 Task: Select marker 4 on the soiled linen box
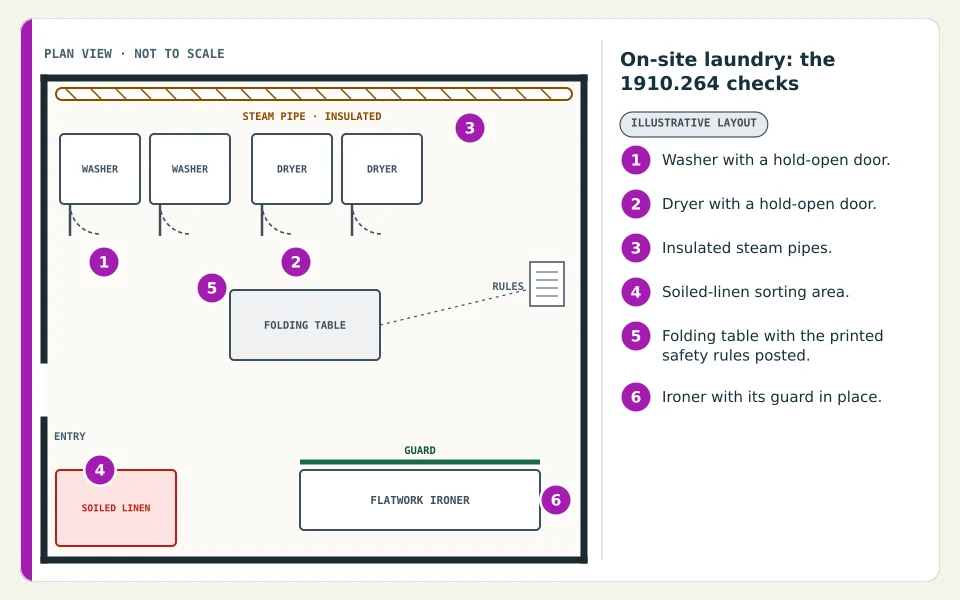tap(100, 470)
